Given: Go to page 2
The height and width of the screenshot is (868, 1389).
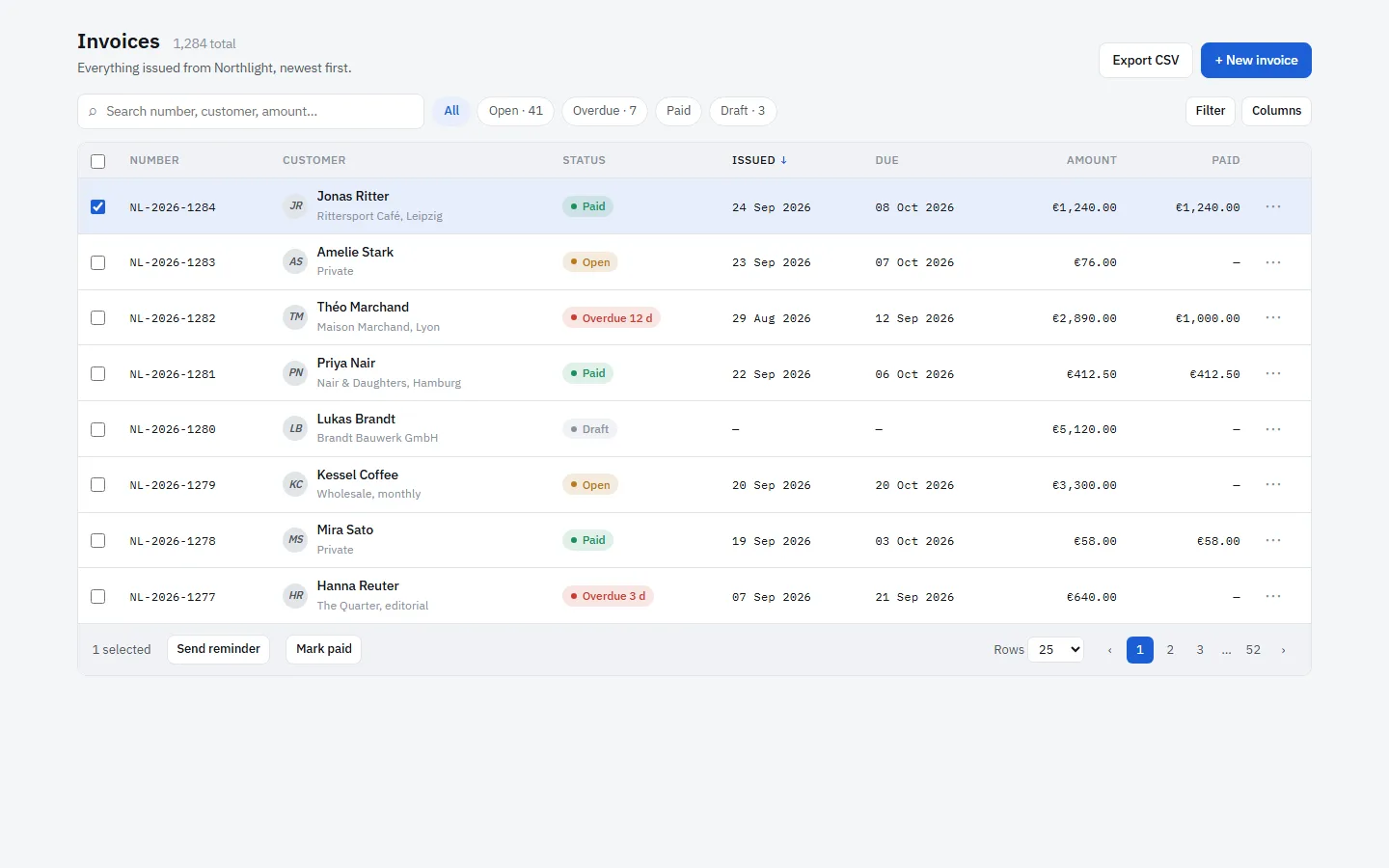Looking at the screenshot, I should pos(1170,650).
